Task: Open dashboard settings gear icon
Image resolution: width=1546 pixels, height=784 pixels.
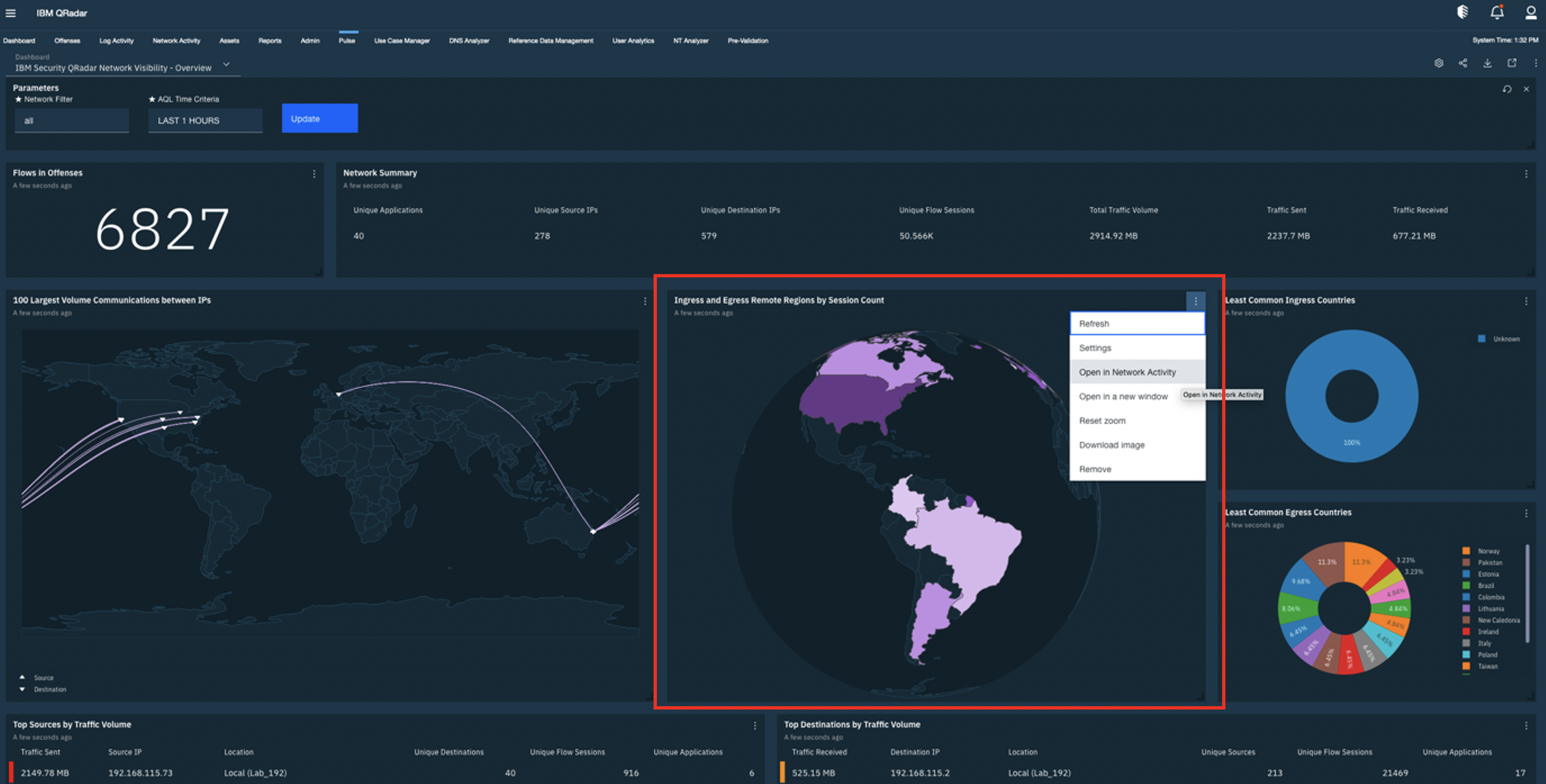Action: tap(1439, 63)
